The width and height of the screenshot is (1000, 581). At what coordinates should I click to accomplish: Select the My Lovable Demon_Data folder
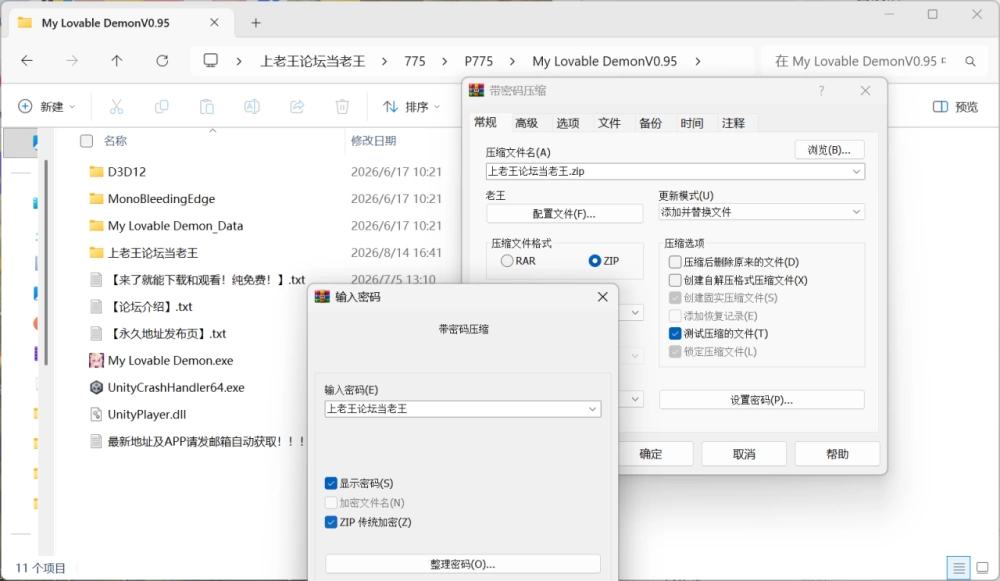tap(175, 226)
